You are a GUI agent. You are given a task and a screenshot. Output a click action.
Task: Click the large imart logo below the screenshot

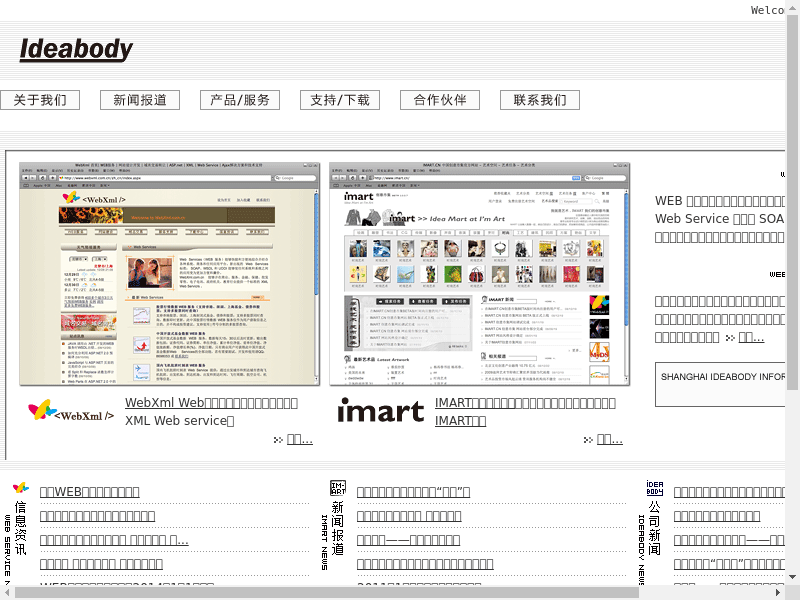[381, 411]
